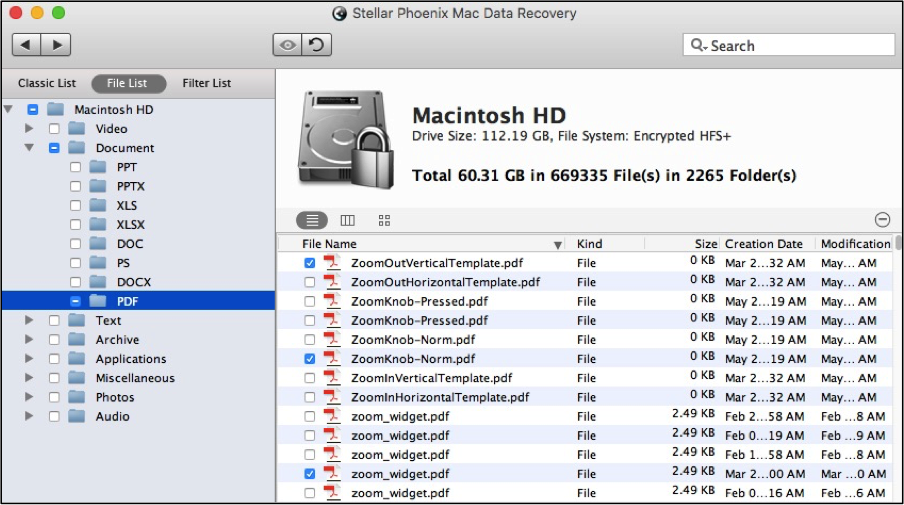Click the circled minus icon above file list

[x=882, y=220]
